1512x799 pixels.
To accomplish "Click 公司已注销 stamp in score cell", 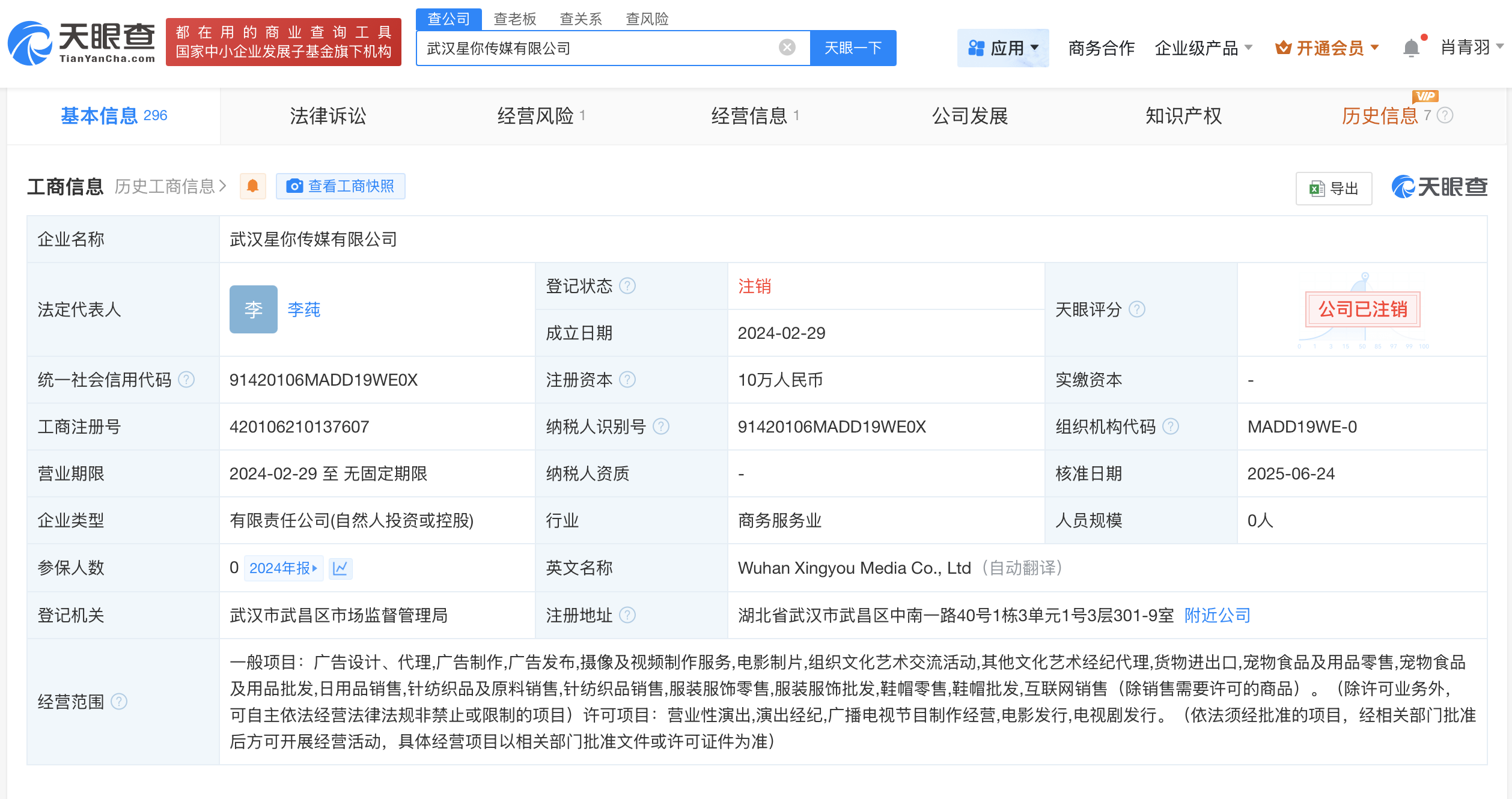I will coord(1363,309).
